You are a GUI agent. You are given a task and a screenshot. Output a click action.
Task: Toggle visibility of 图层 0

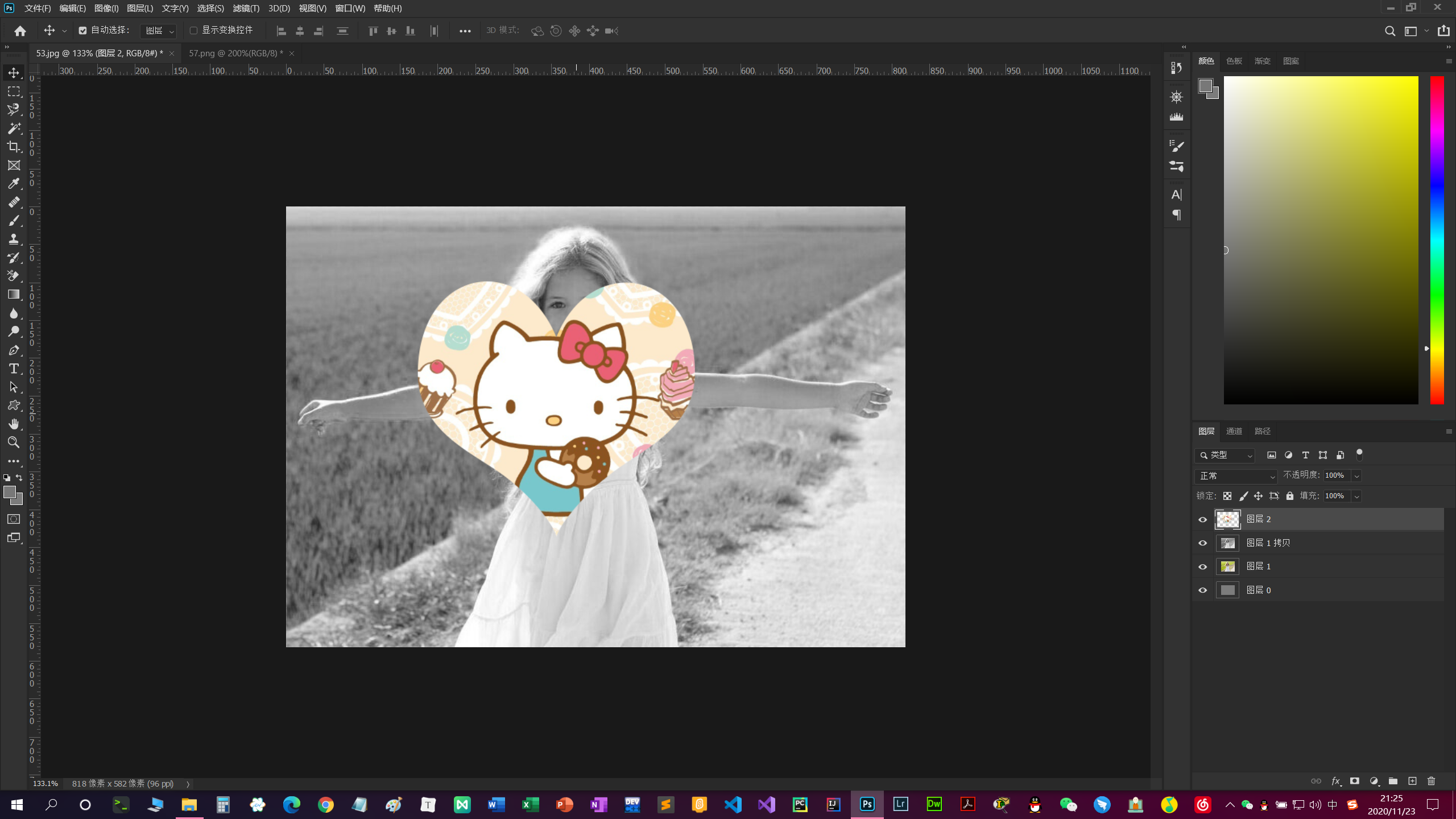click(1202, 590)
